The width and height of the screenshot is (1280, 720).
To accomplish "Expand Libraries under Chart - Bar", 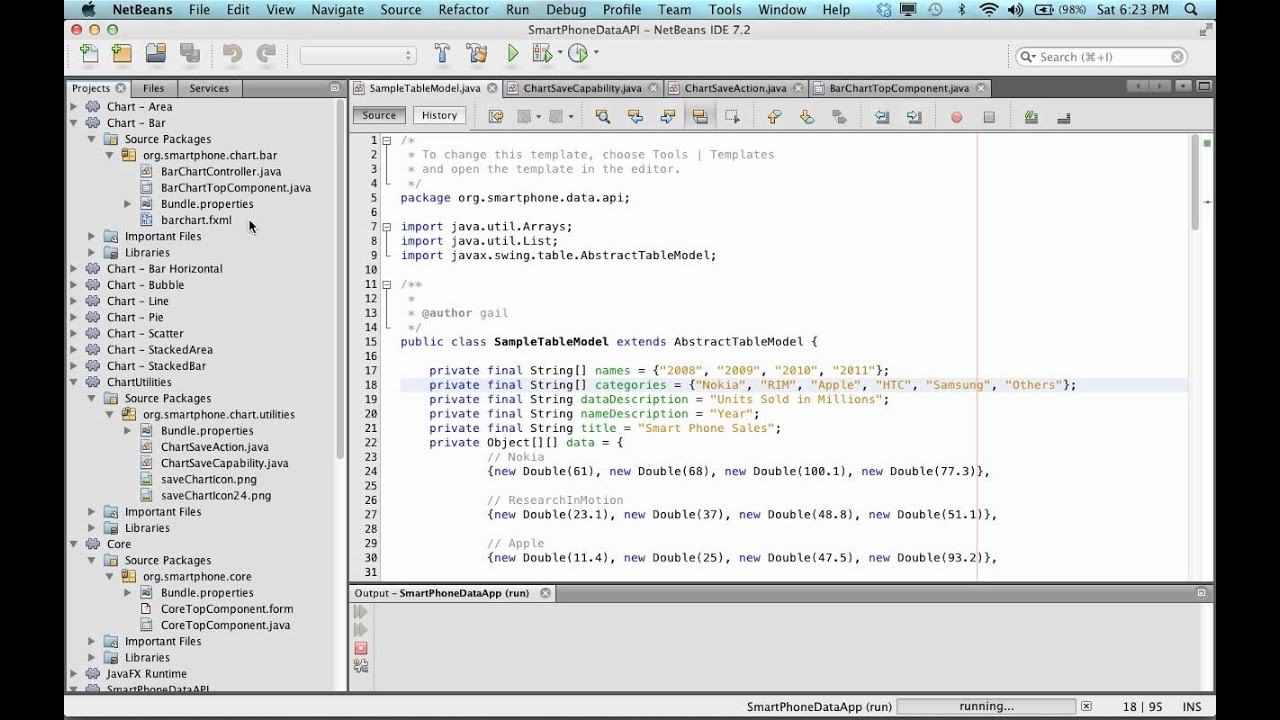I will [92, 253].
